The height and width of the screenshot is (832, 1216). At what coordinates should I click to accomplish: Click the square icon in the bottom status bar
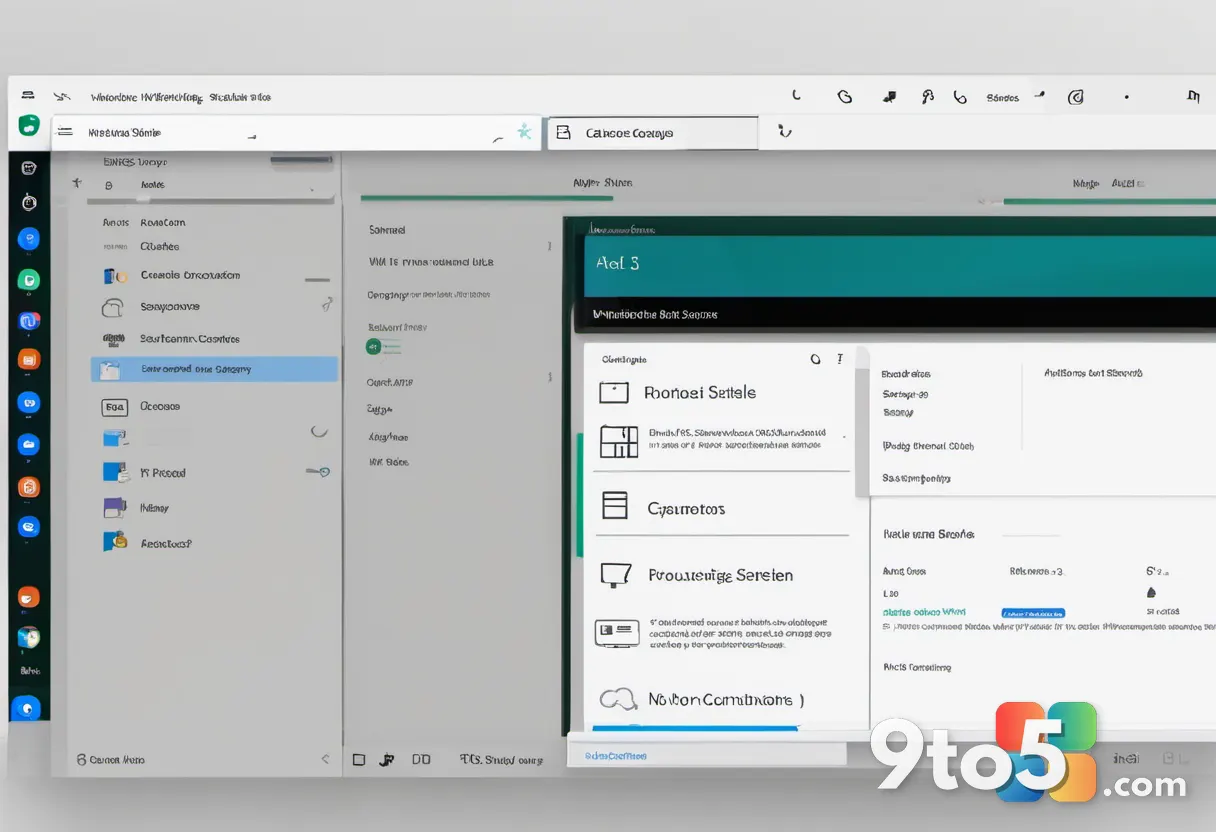pyautogui.click(x=359, y=760)
